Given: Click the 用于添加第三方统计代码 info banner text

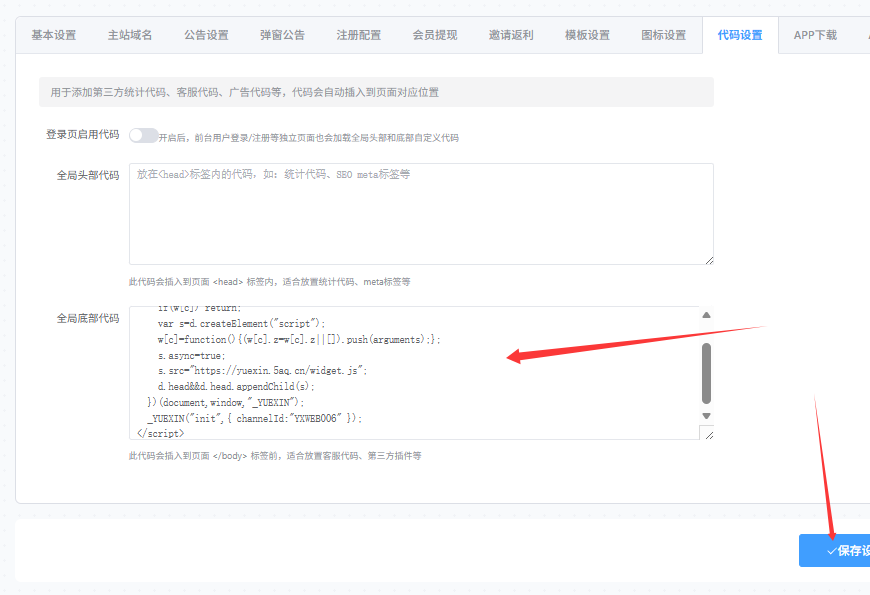Looking at the screenshot, I should pos(245,92).
